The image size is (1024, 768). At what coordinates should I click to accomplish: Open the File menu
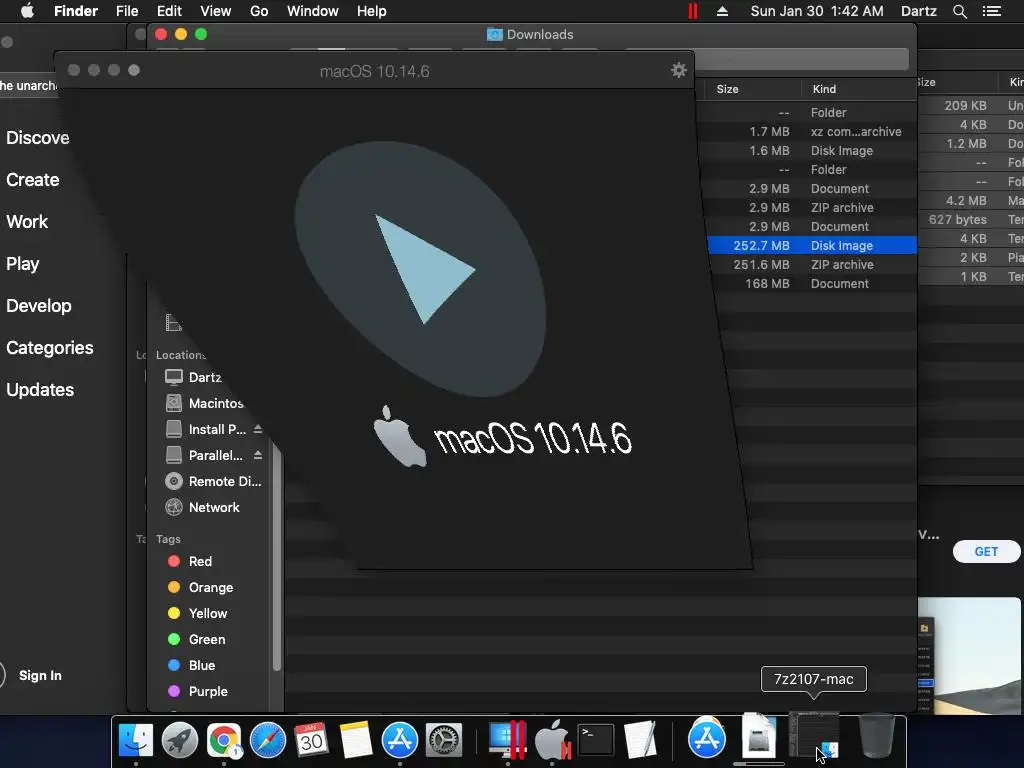coord(127,11)
